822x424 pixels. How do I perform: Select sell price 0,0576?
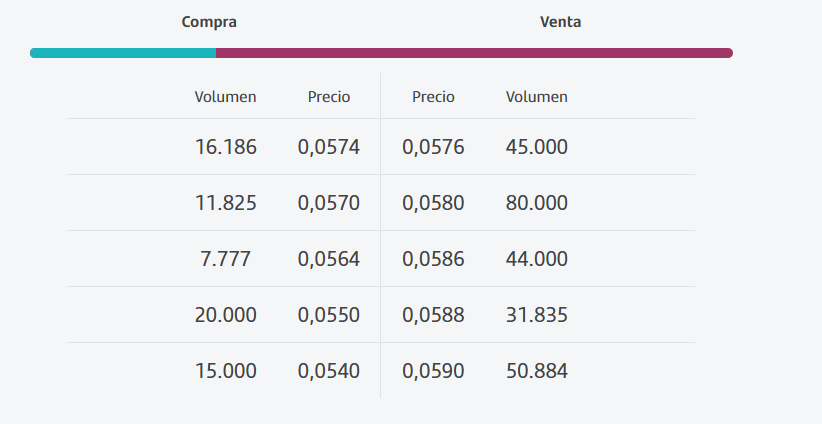click(x=433, y=147)
